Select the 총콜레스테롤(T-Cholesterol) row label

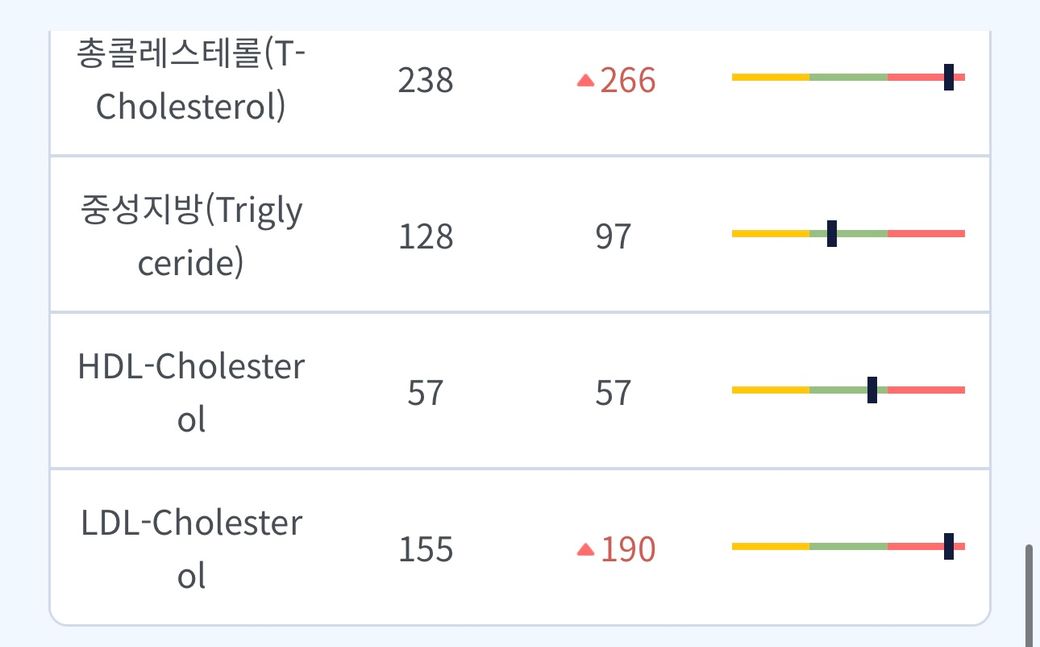[191, 79]
